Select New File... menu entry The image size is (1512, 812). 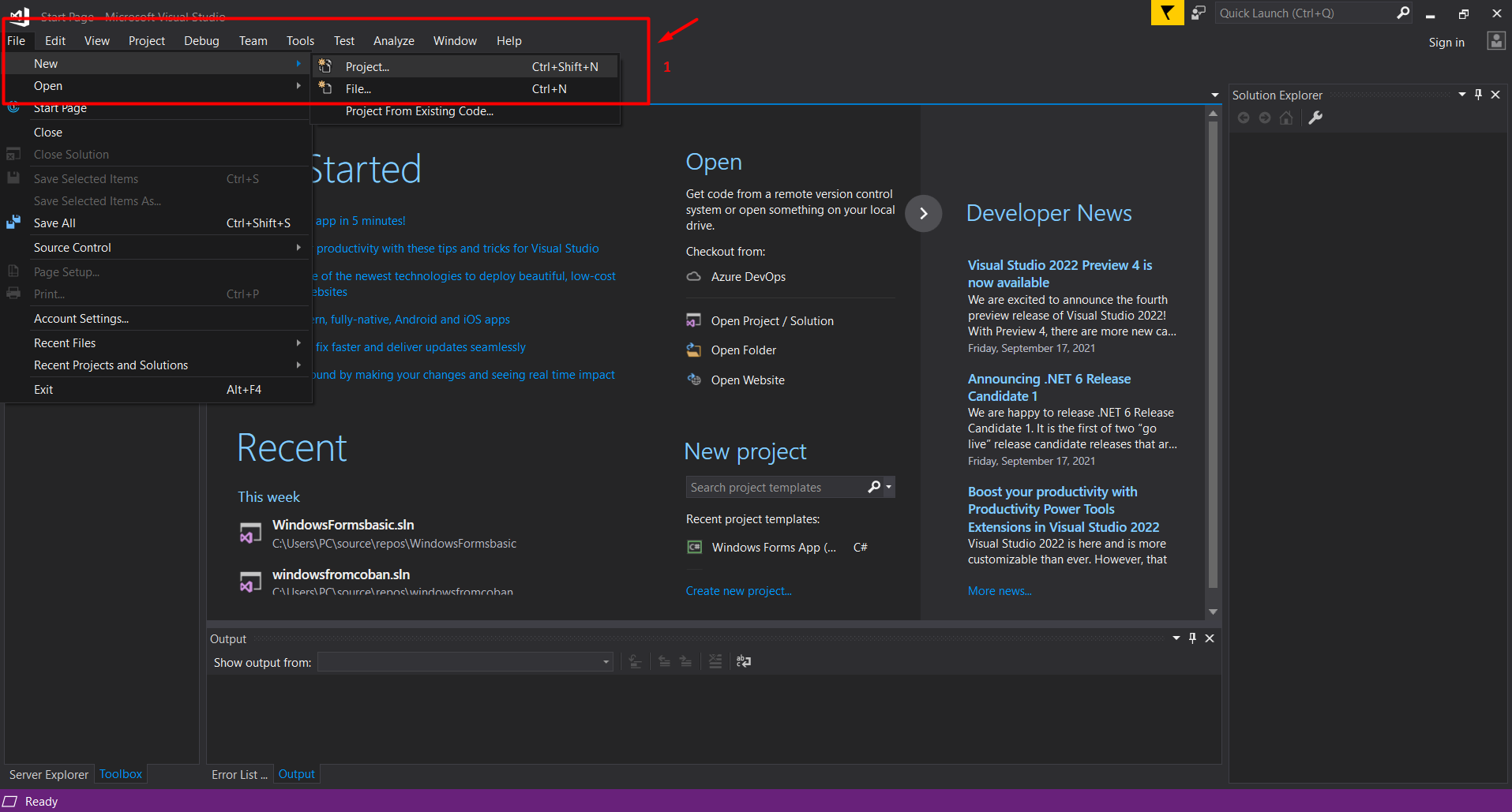pyautogui.click(x=465, y=88)
